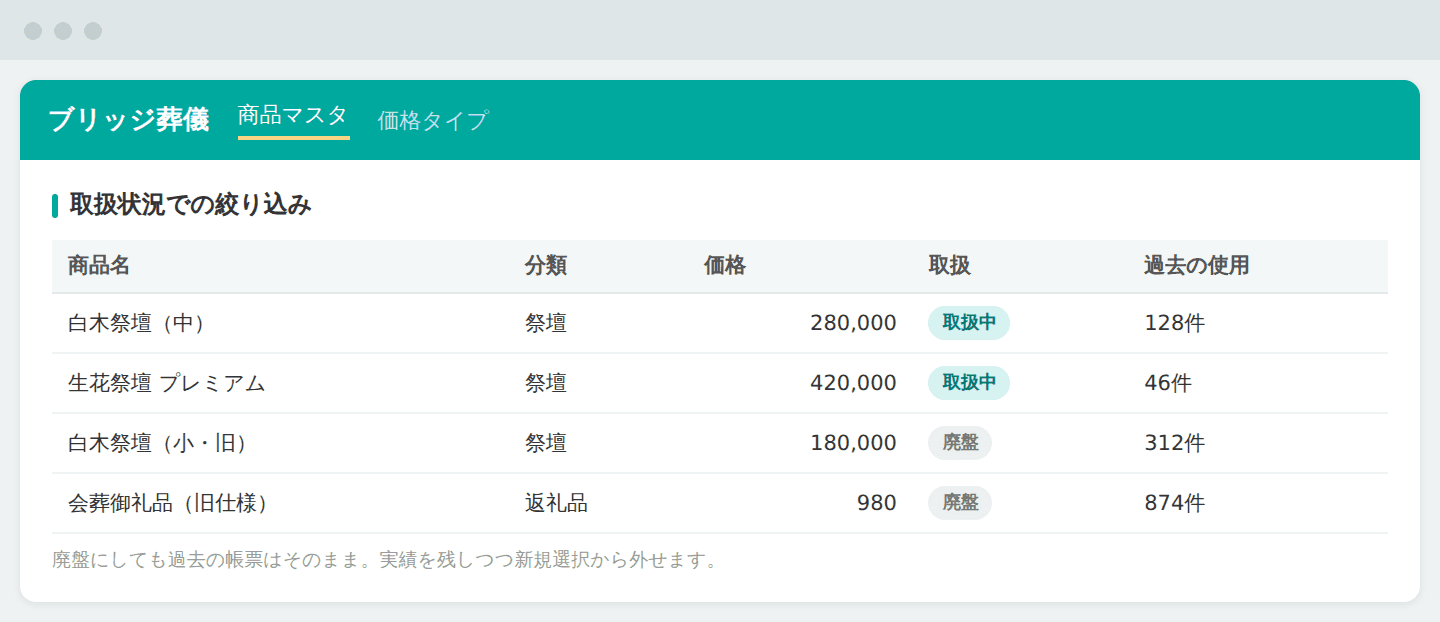Click the 商品名 column header
The image size is (1440, 622).
(x=99, y=266)
